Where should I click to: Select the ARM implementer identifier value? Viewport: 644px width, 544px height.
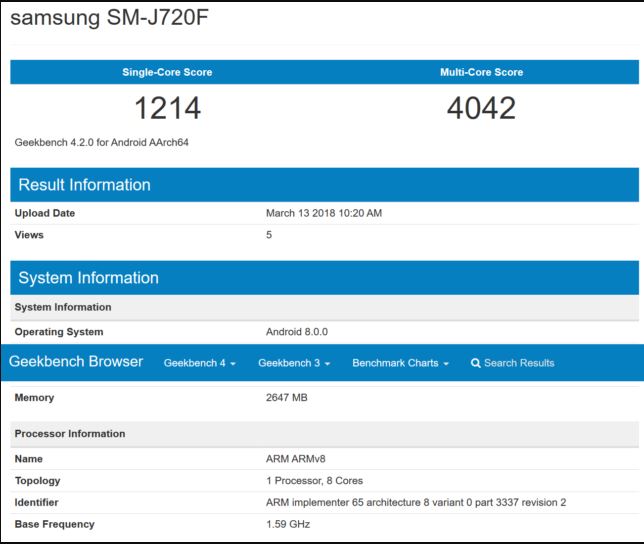click(x=416, y=502)
